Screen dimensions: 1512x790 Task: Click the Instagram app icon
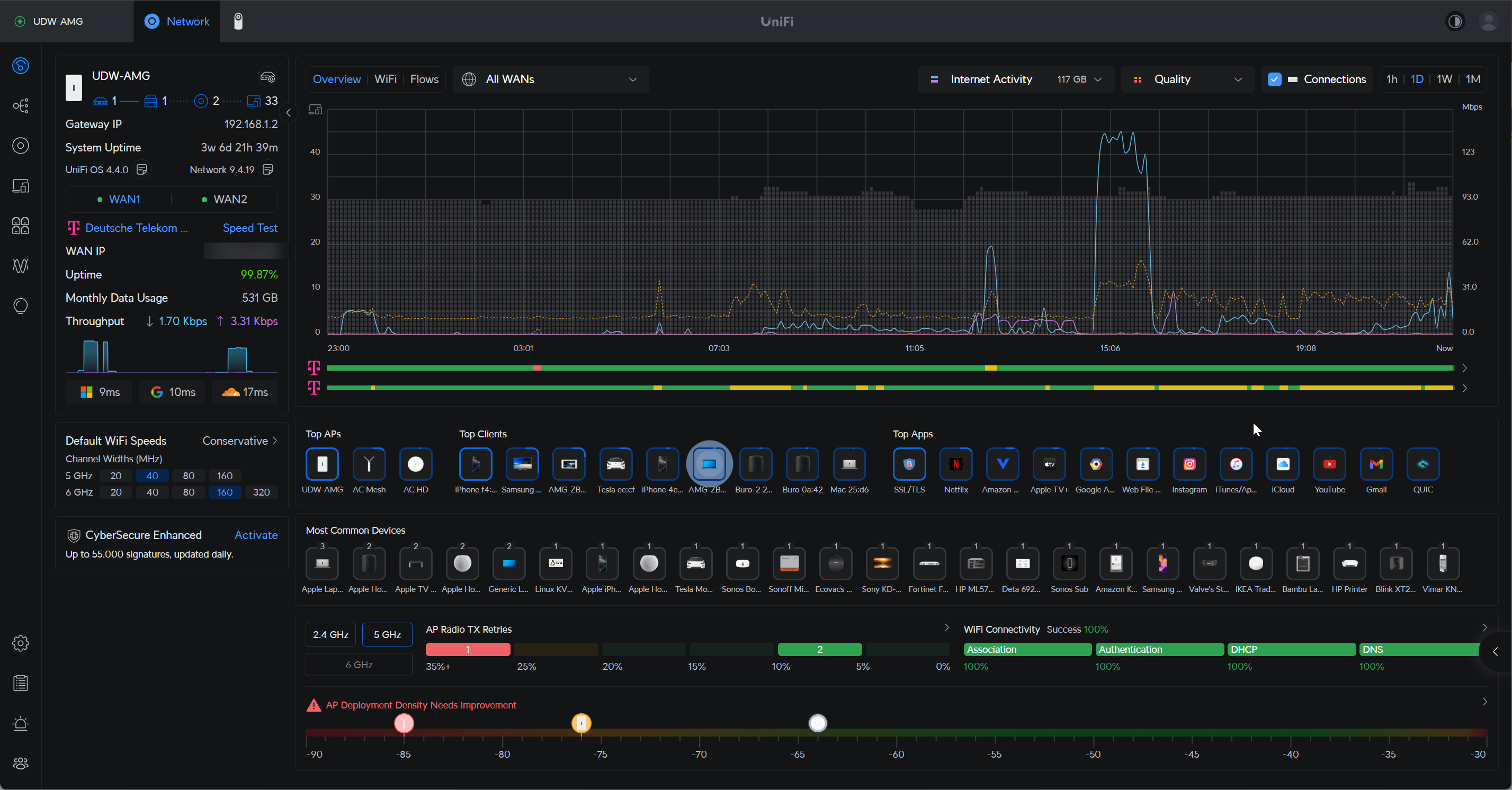[1189, 464]
